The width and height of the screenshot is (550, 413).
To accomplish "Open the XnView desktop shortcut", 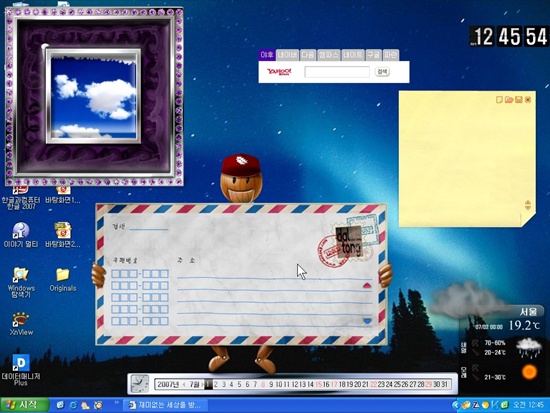I will pos(21,323).
